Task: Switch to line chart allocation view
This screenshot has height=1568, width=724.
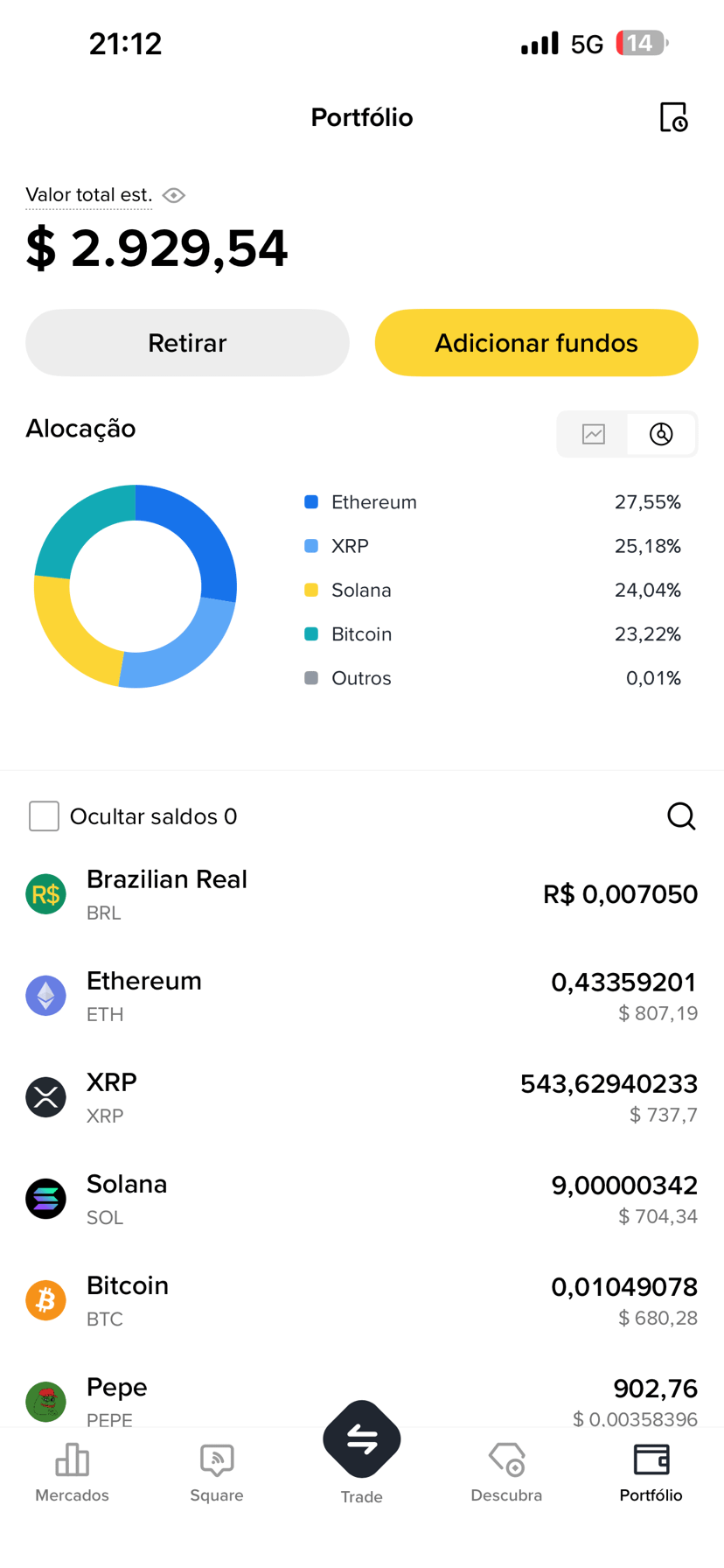Action: pos(594,434)
